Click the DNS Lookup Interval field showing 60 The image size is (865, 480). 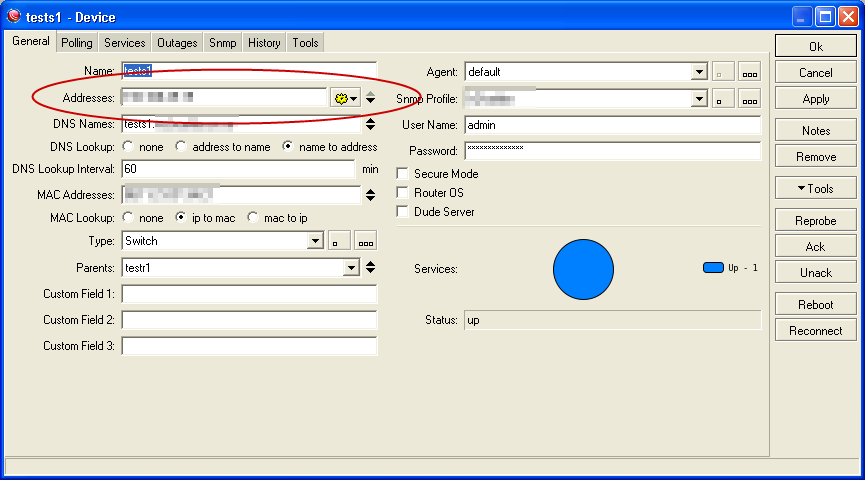click(x=238, y=169)
